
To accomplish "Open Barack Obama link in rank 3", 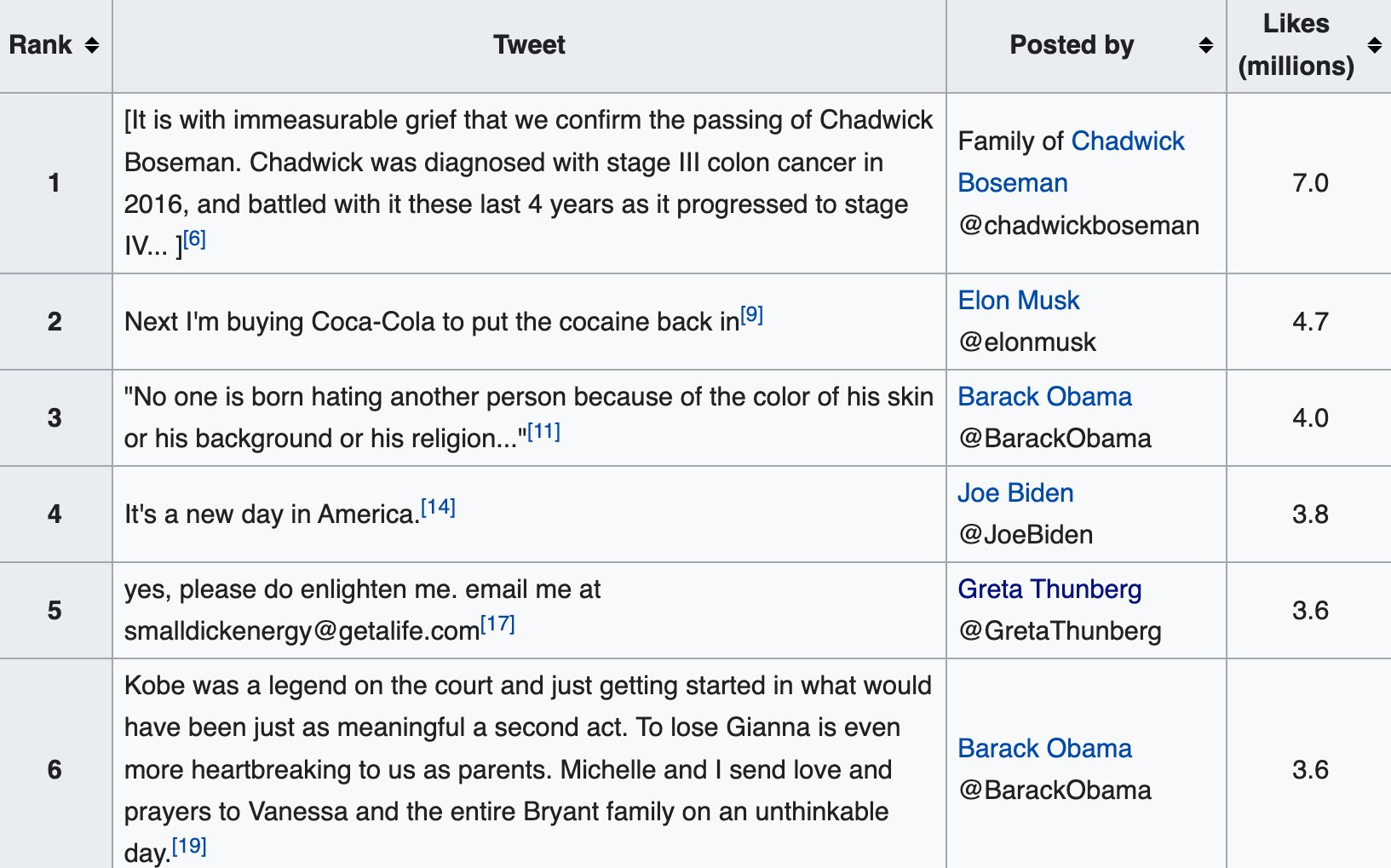I will (1044, 396).
